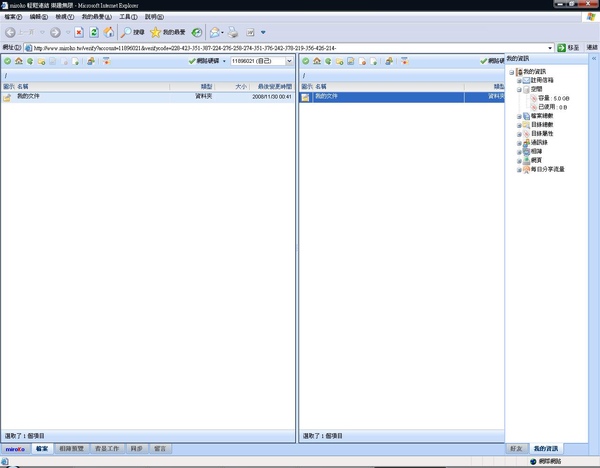Select the 相簿 tree item

[x=536, y=152]
